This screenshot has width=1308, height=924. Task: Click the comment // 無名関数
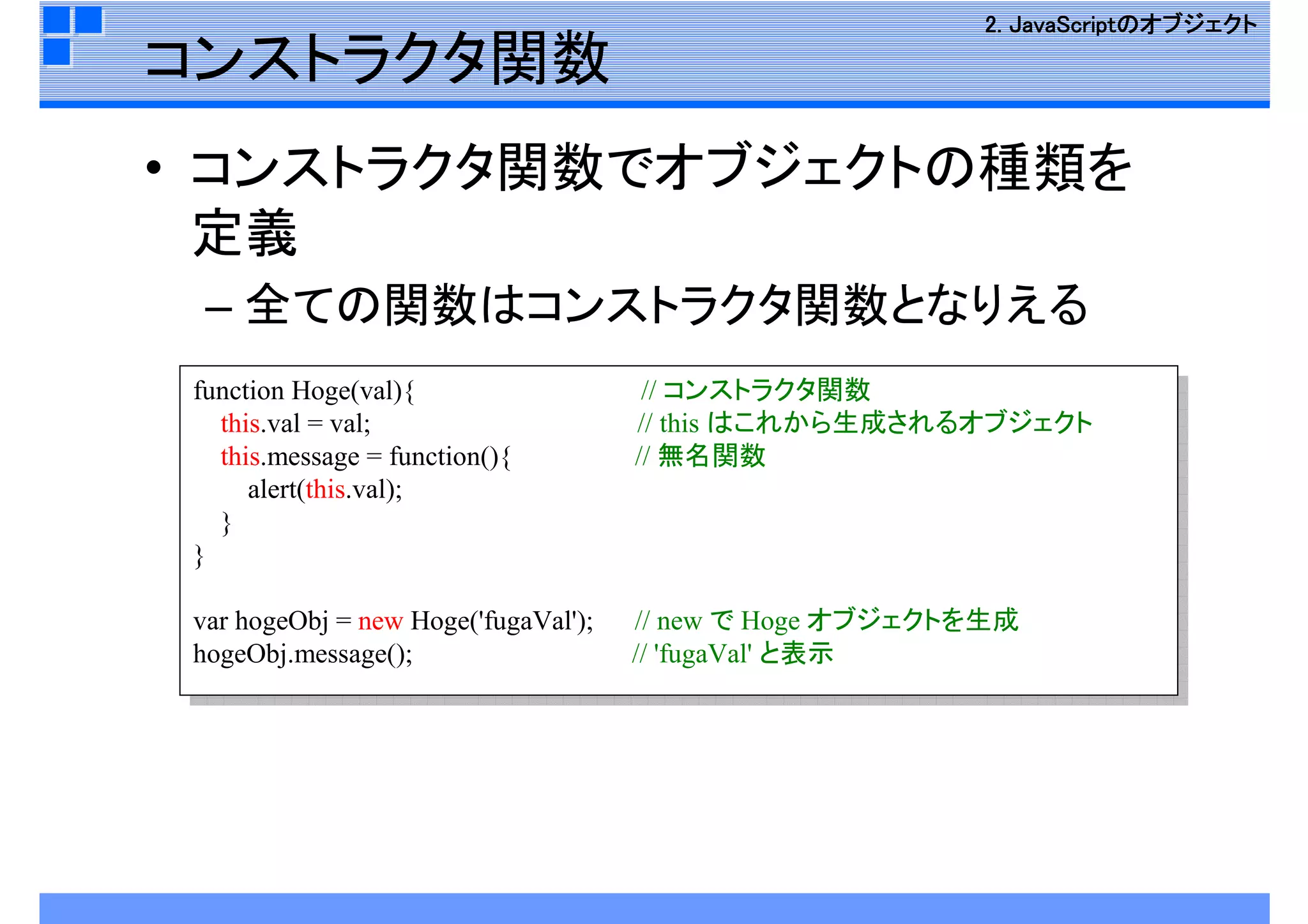[x=700, y=456]
